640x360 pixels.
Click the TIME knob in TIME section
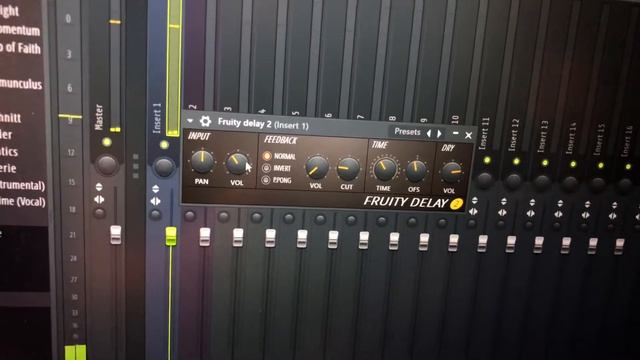tap(384, 169)
